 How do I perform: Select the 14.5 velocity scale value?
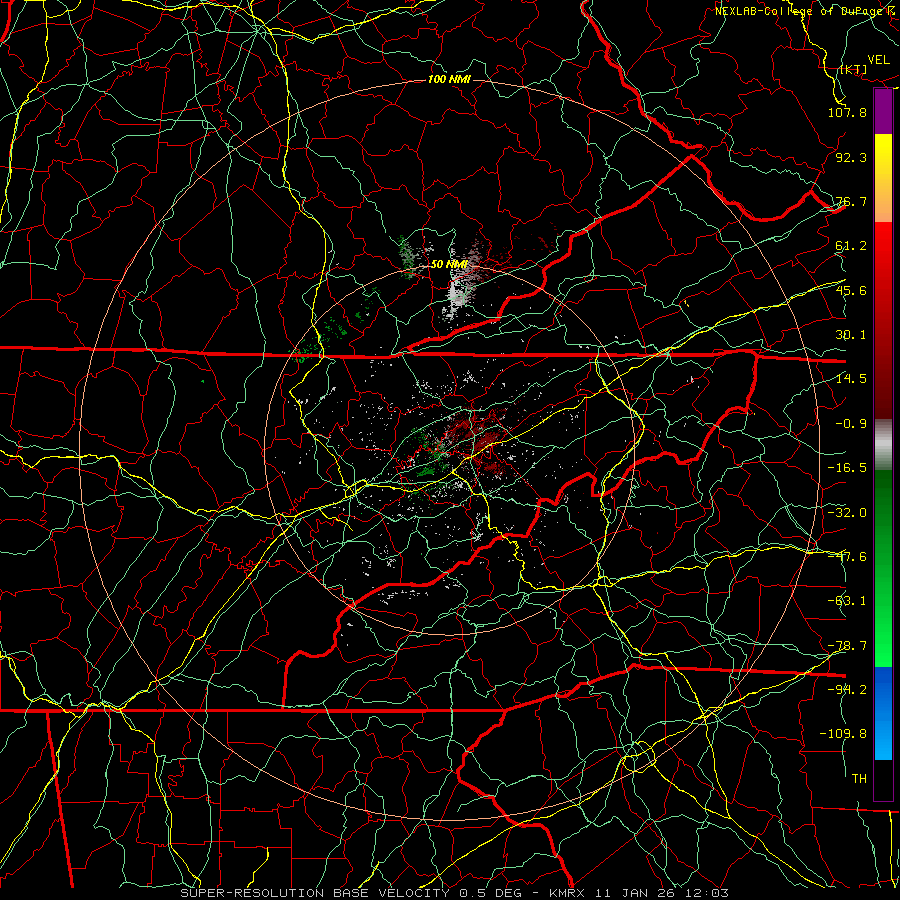point(851,379)
